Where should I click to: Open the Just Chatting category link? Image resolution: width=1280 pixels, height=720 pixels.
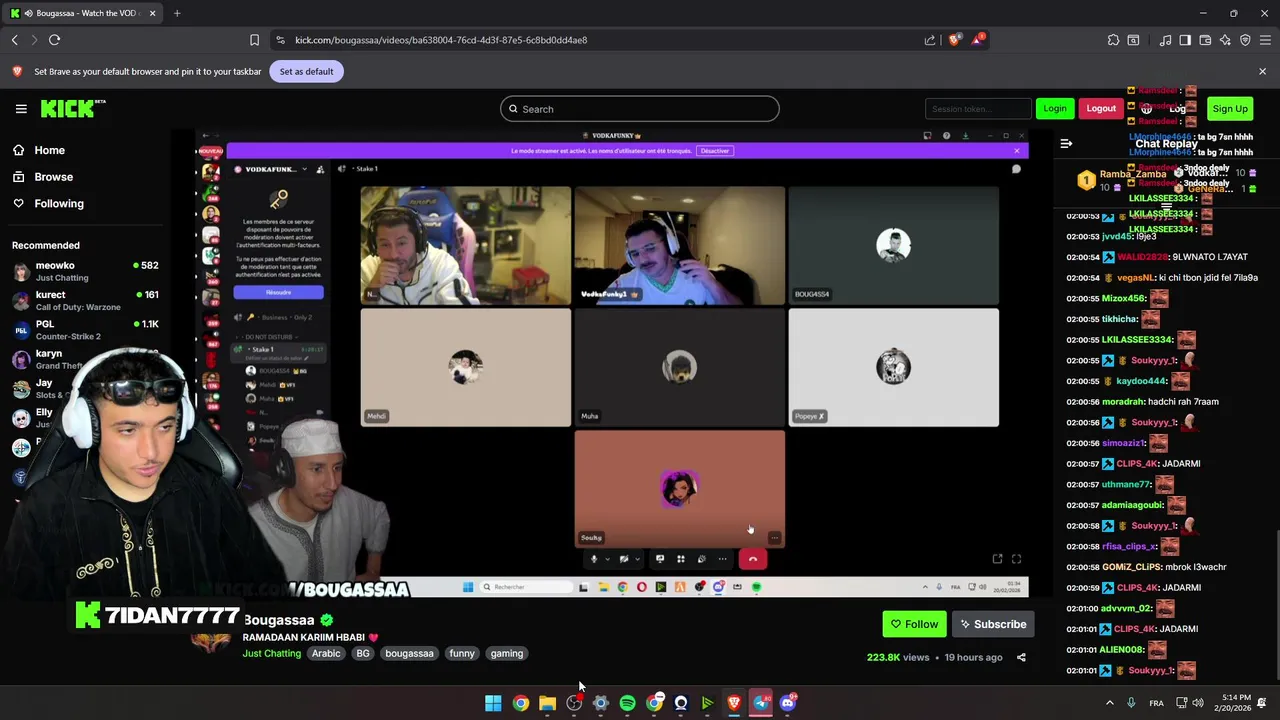[271, 653]
